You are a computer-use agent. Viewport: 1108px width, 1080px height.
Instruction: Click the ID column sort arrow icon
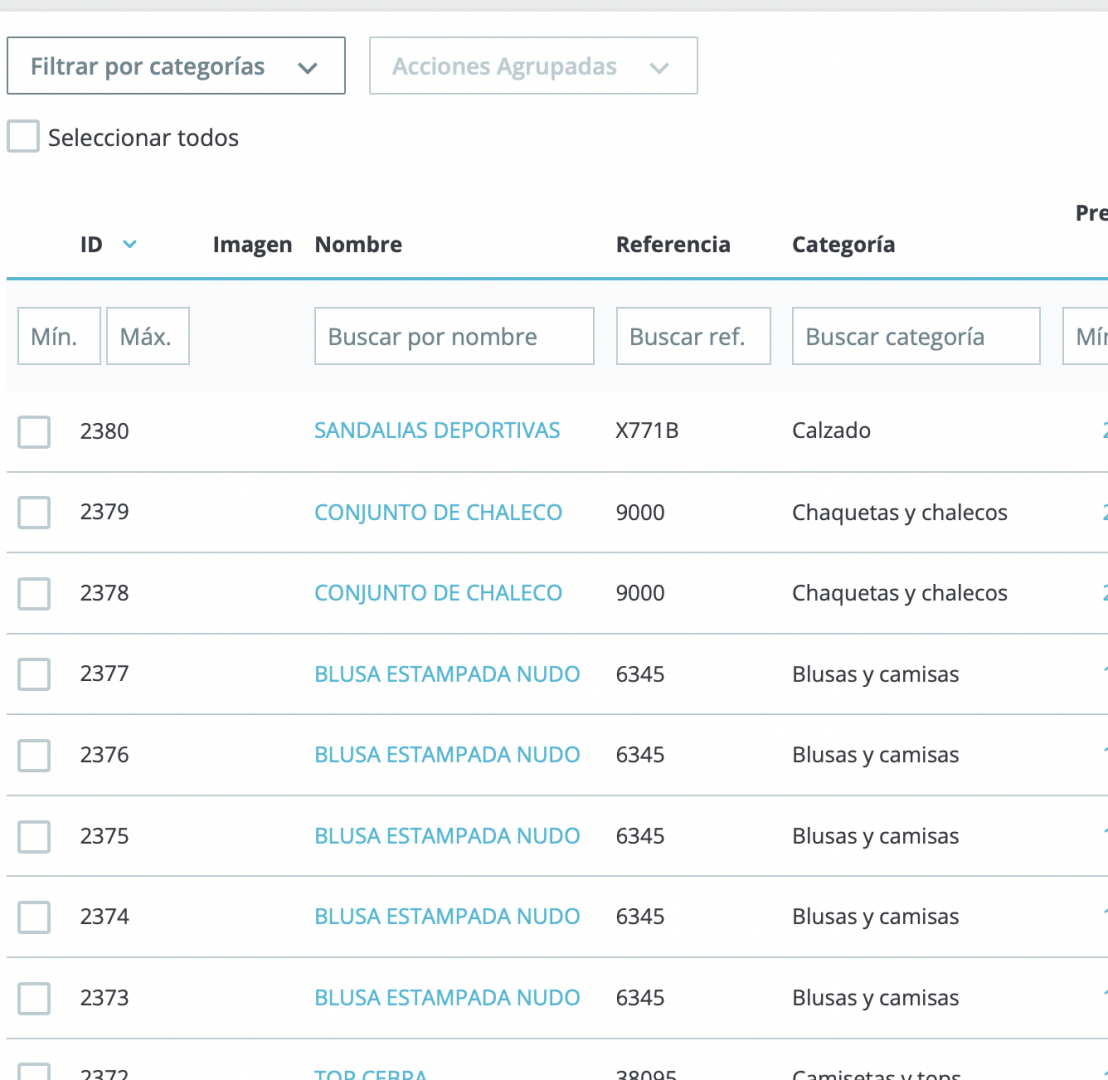tap(129, 245)
